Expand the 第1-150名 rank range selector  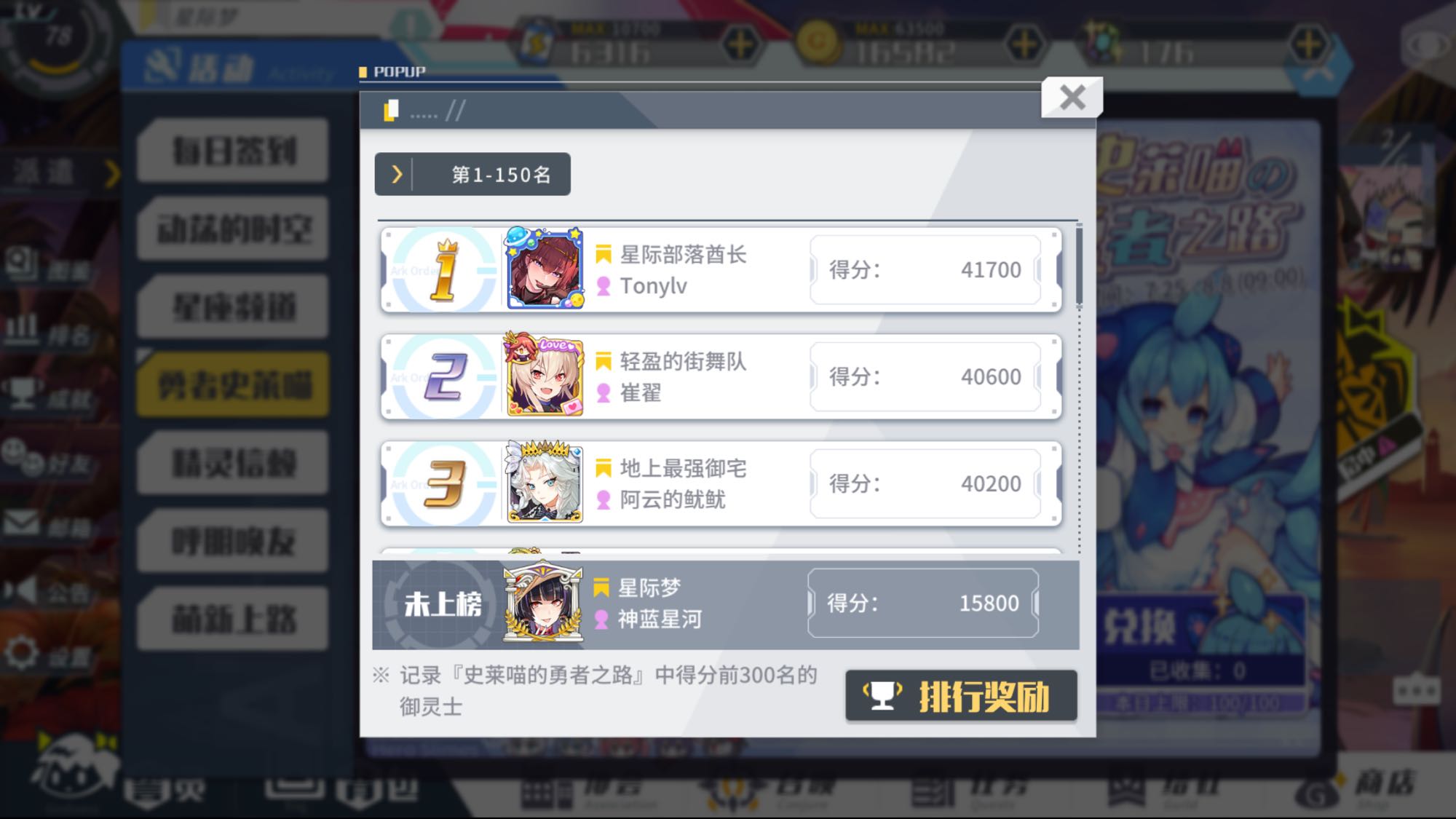click(472, 174)
